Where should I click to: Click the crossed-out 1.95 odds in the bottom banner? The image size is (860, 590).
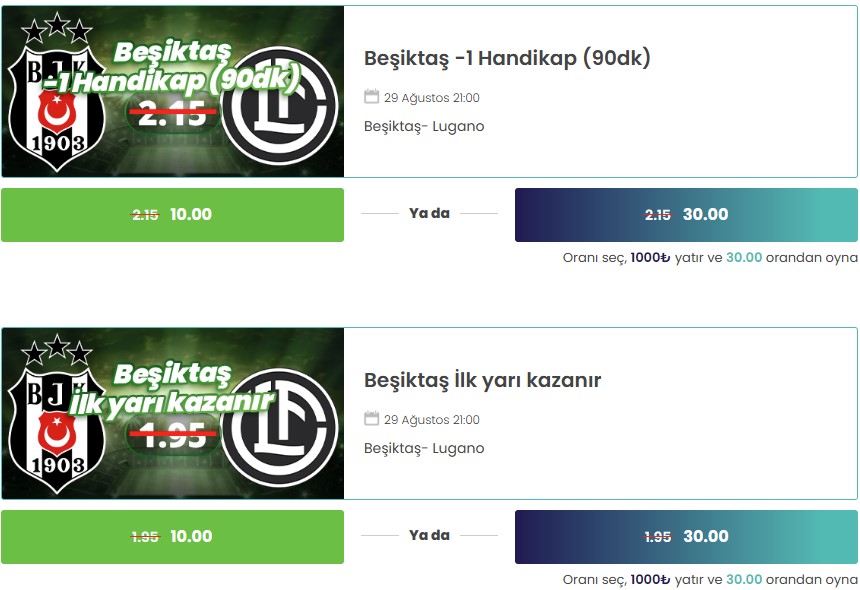pyautogui.click(x=172, y=435)
